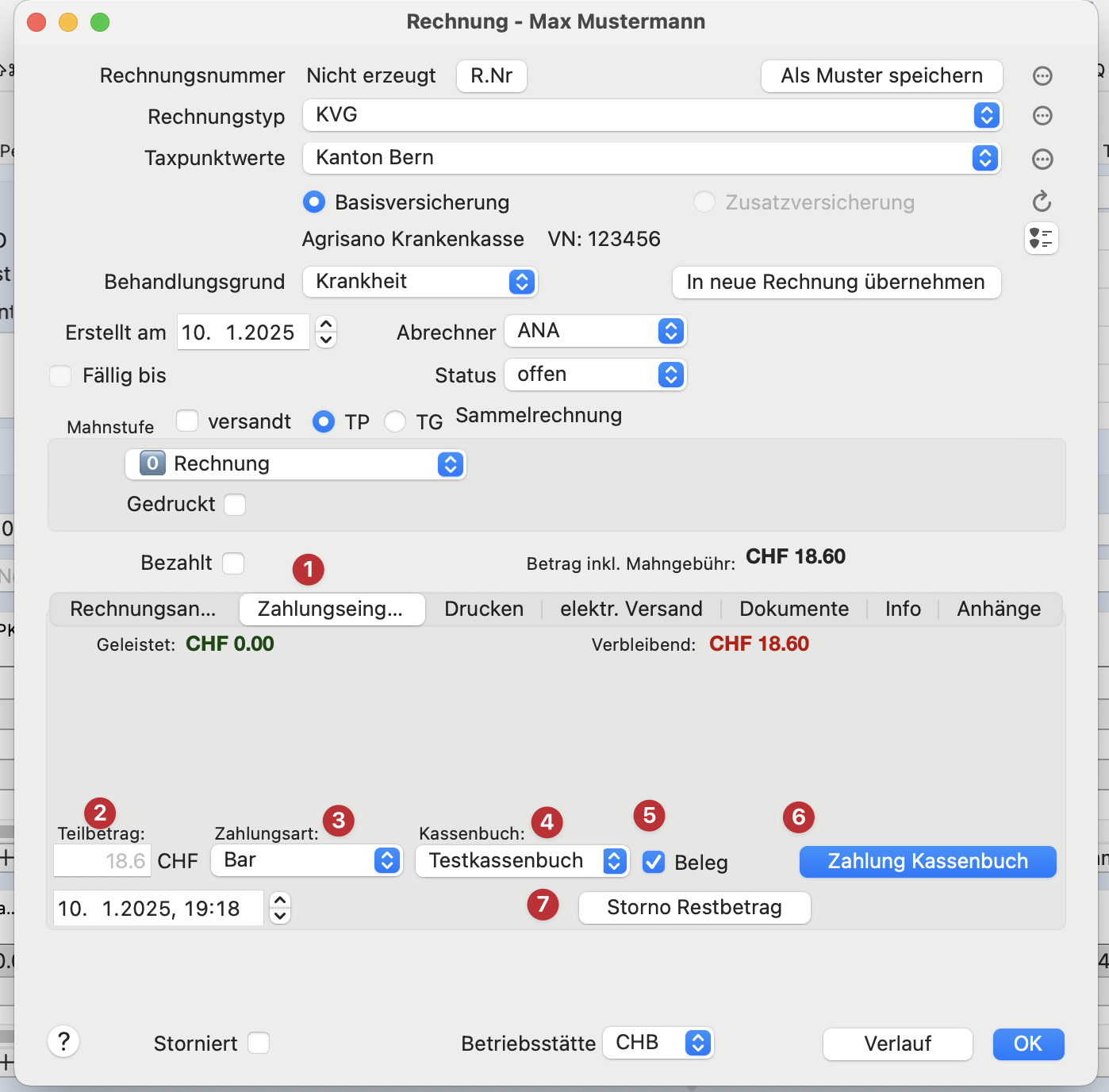Switch to the Dokumente tab
The width and height of the screenshot is (1109, 1092).
pos(794,609)
